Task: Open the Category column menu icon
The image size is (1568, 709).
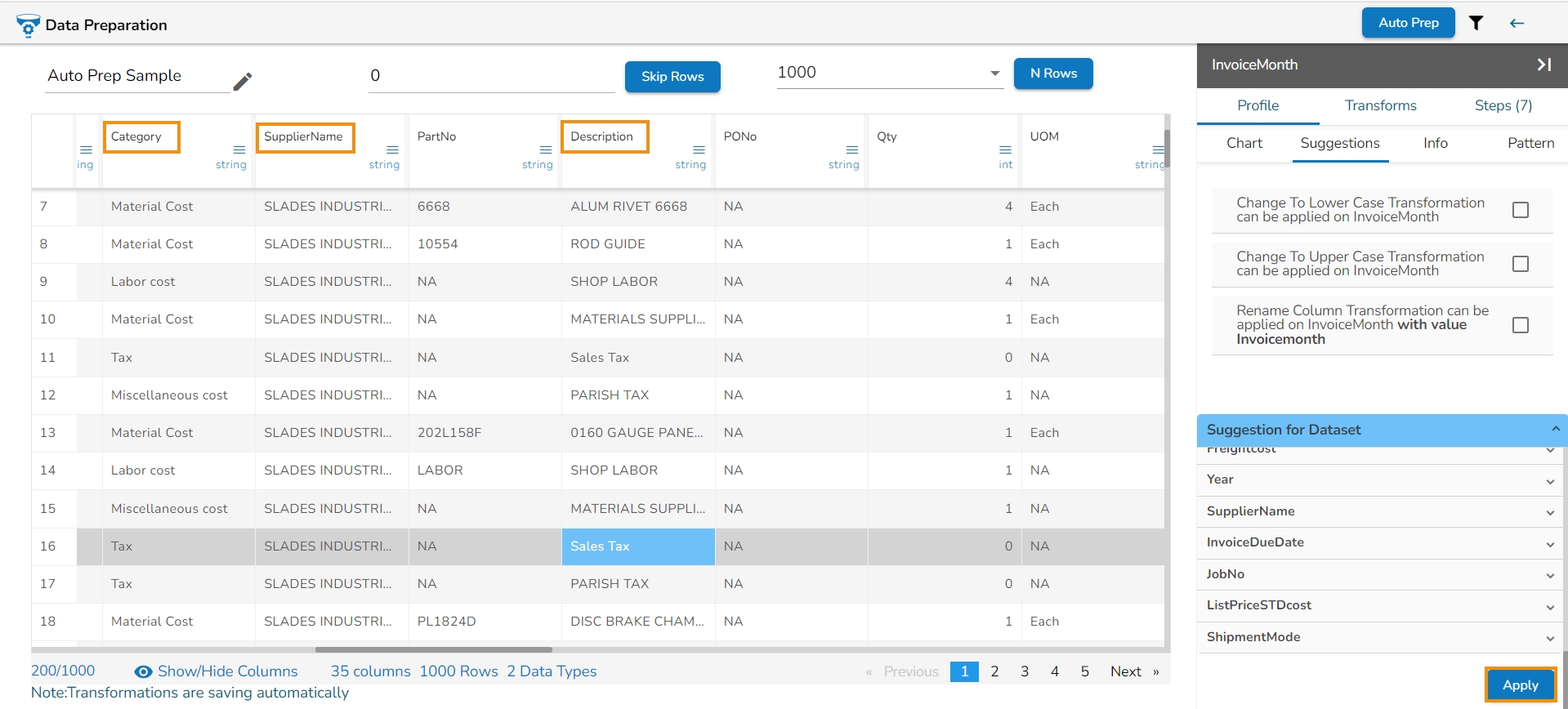Action: 239,149
